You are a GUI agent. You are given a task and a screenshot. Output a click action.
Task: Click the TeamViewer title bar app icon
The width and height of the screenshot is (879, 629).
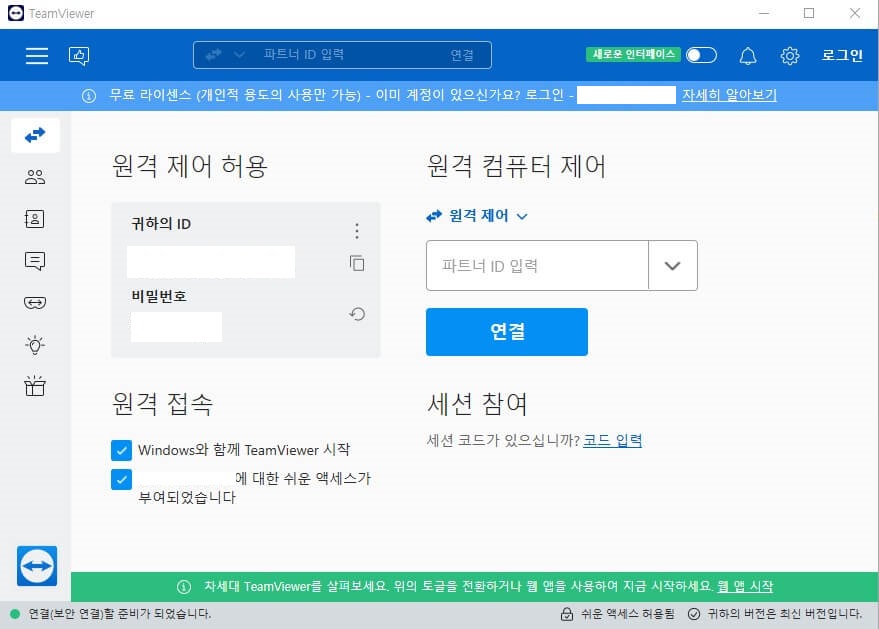[x=16, y=13]
